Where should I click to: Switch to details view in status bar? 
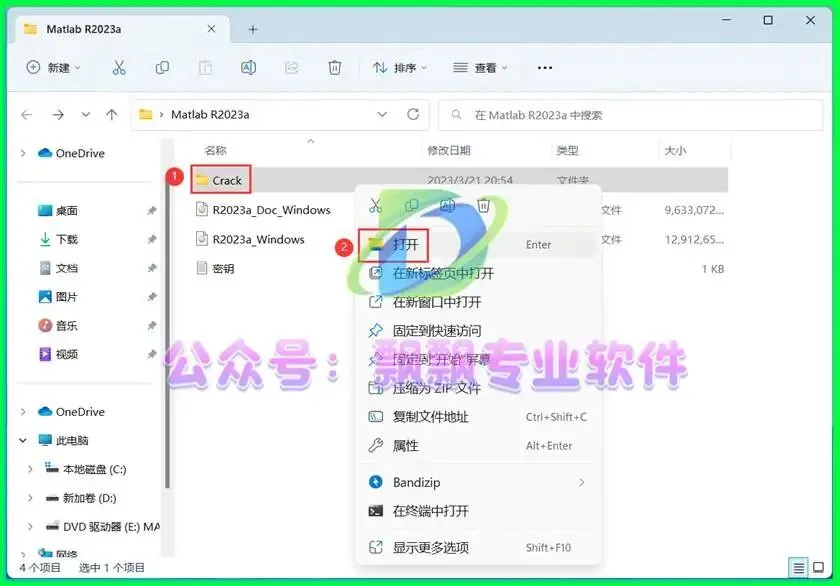(799, 568)
